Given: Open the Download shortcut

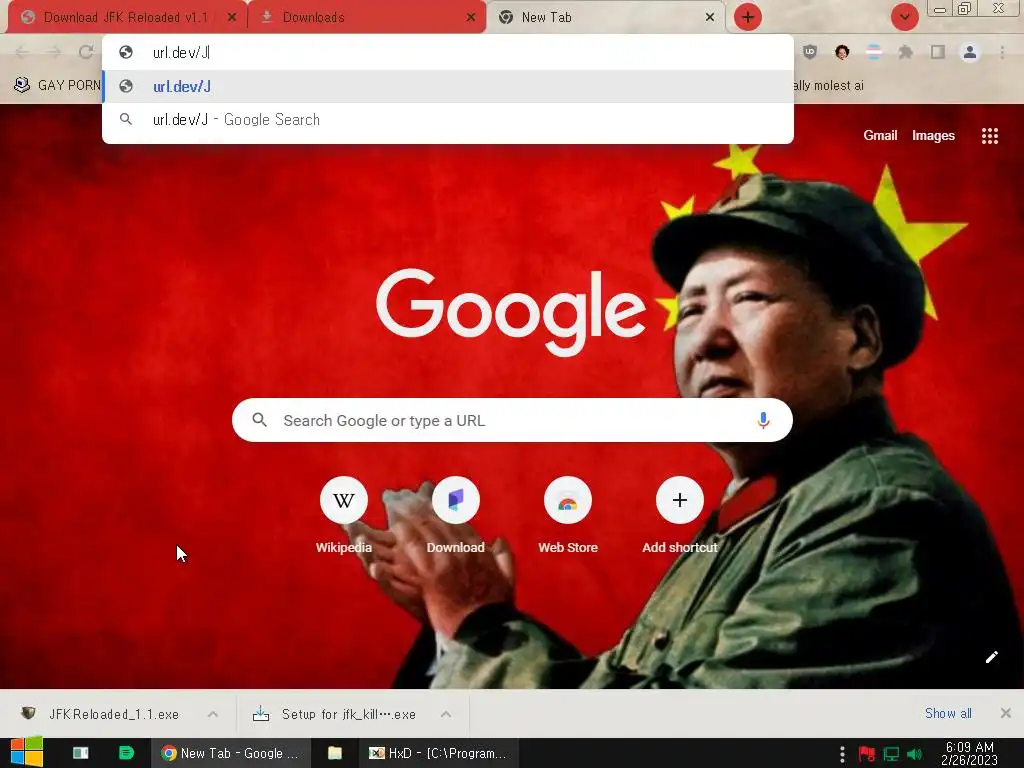Looking at the screenshot, I should coord(456,516).
